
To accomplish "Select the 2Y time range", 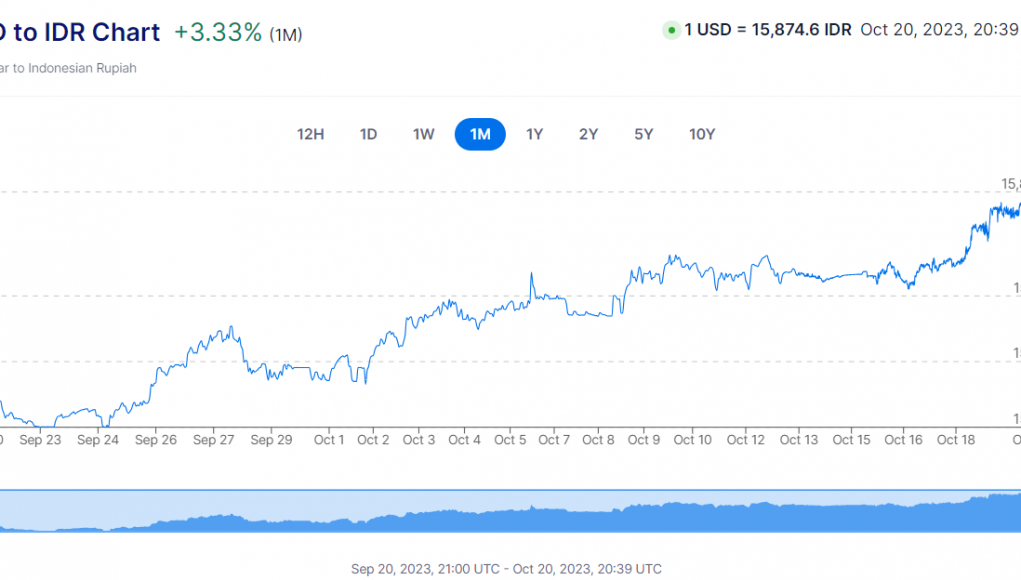I will 588,134.
